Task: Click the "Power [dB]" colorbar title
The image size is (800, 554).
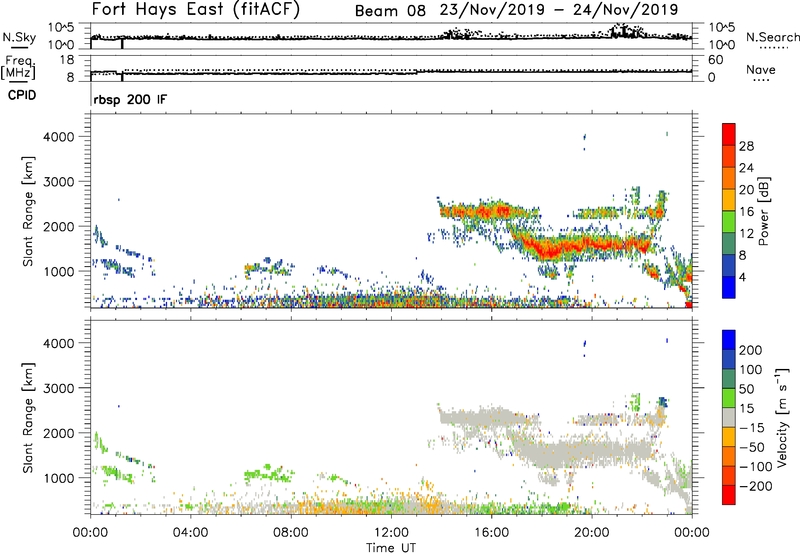Action: click(x=764, y=211)
